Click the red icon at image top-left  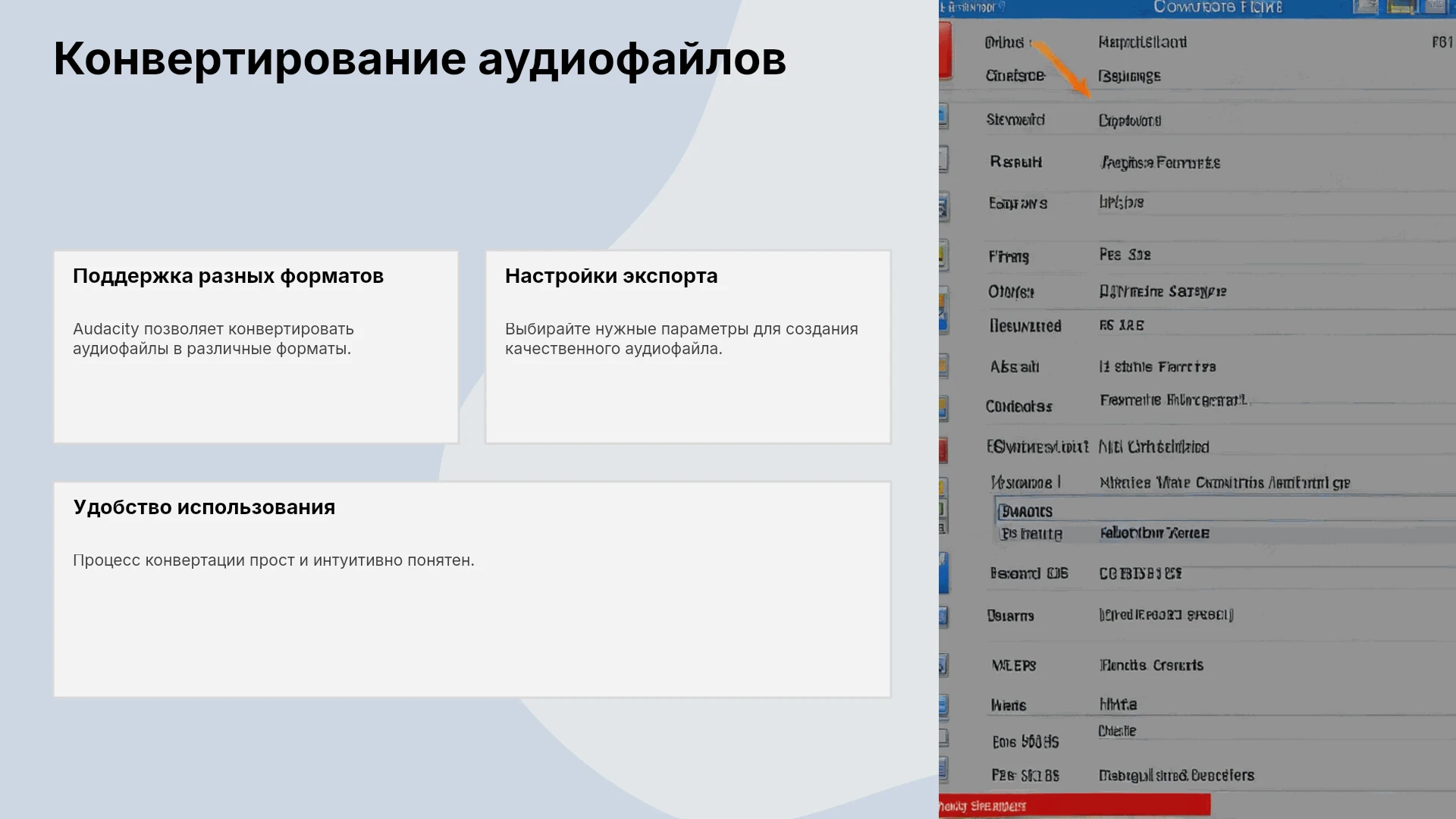coord(945,50)
